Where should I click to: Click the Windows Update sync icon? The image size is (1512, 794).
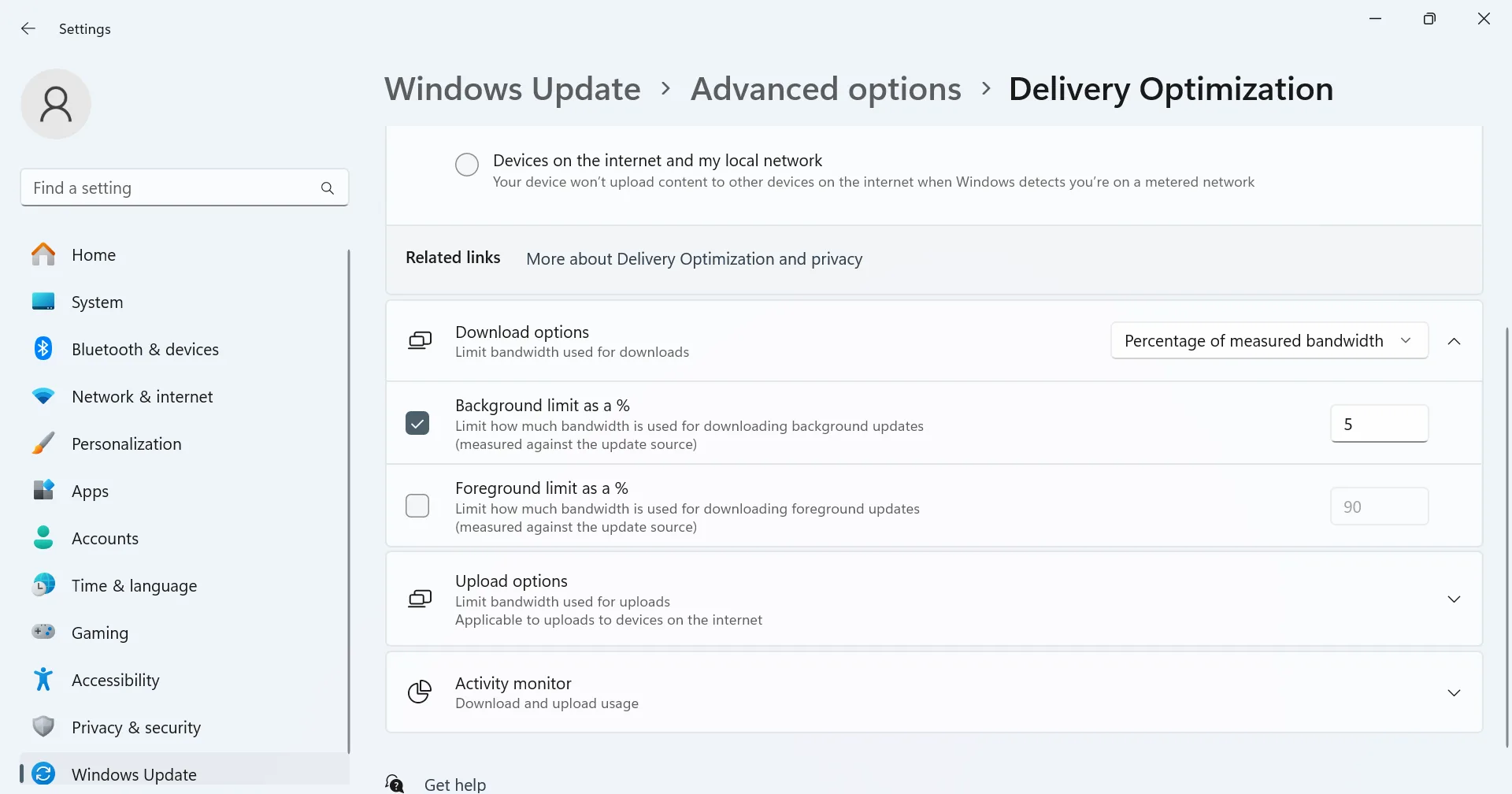(43, 774)
